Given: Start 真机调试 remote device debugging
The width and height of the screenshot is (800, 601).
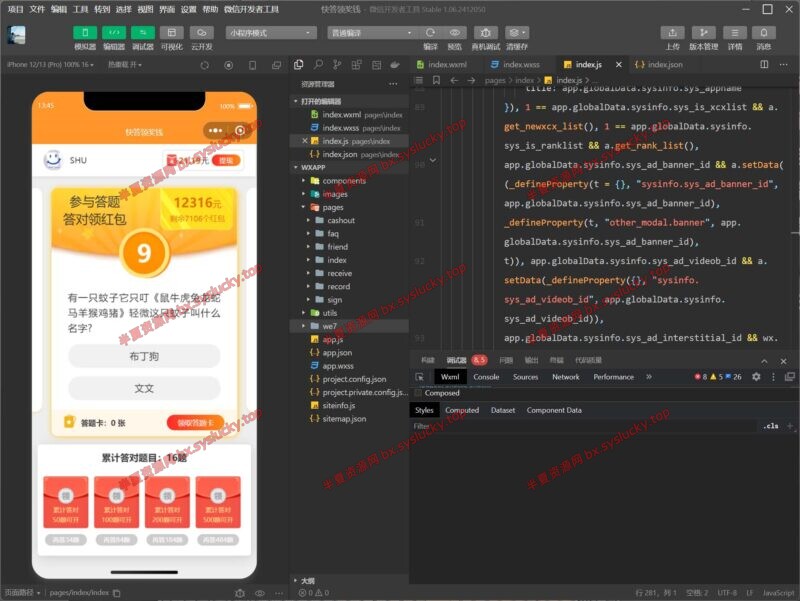Looking at the screenshot, I should [485, 33].
